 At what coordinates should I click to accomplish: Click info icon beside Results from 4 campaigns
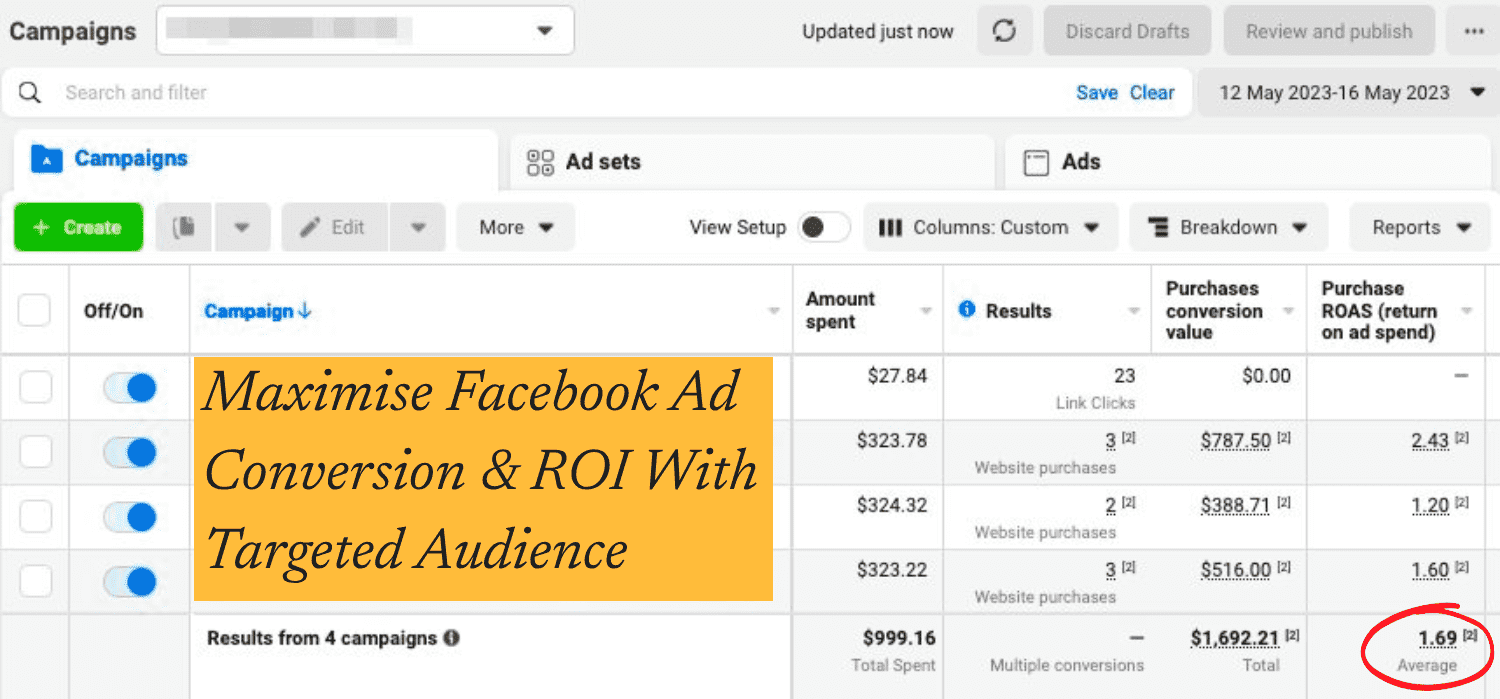[452, 638]
